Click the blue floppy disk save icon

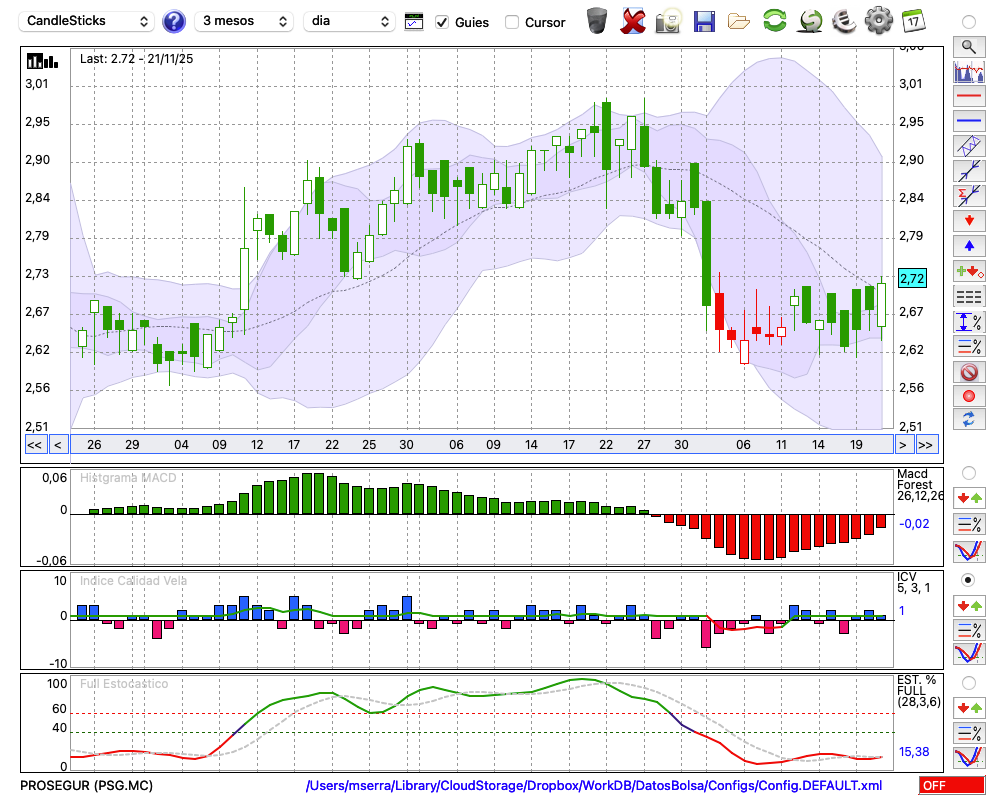tap(704, 21)
